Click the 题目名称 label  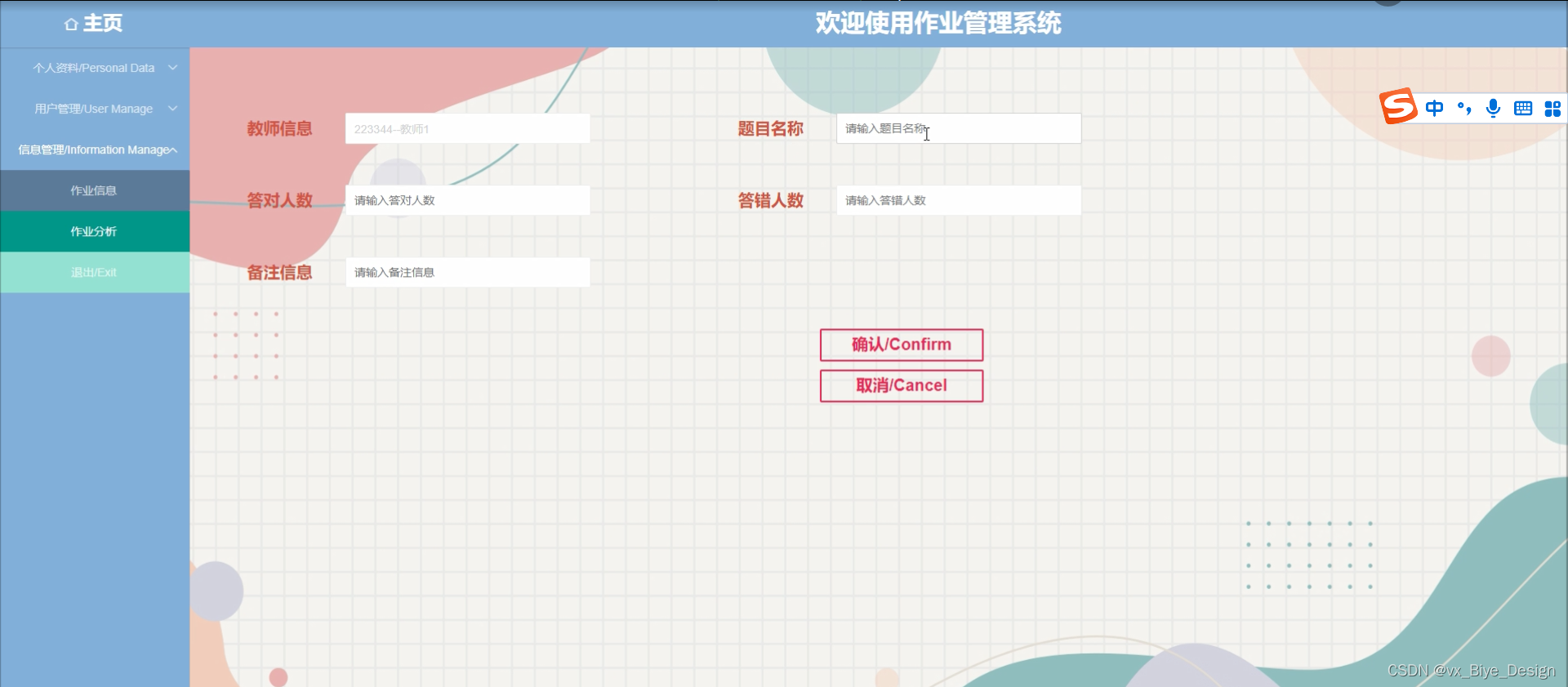click(x=771, y=129)
